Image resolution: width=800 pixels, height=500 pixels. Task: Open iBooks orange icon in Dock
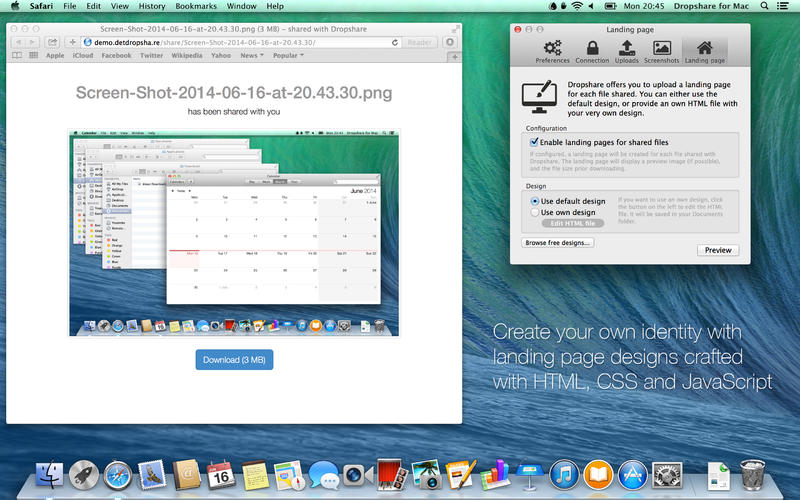(598, 475)
